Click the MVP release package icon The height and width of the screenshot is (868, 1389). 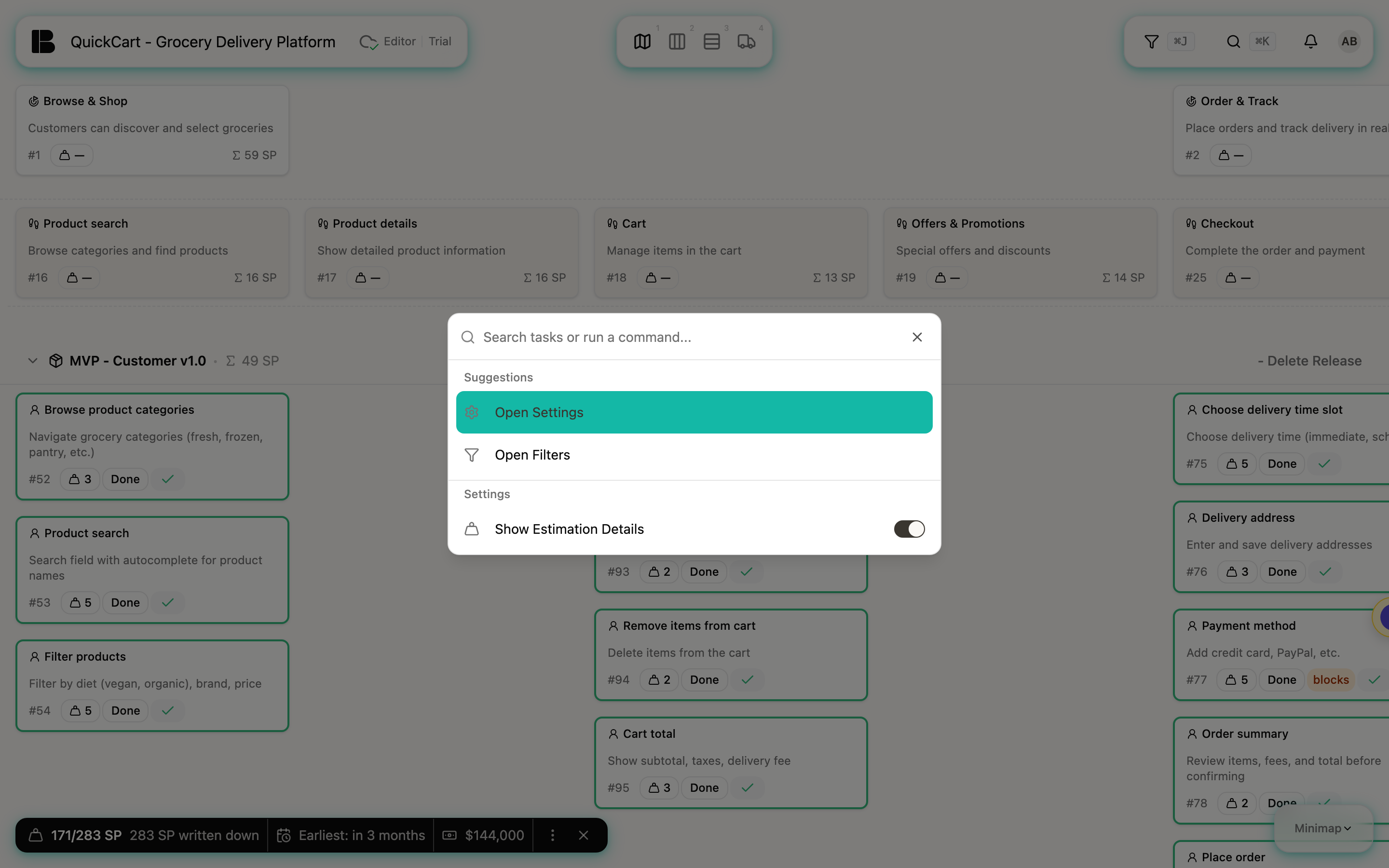[x=55, y=361]
